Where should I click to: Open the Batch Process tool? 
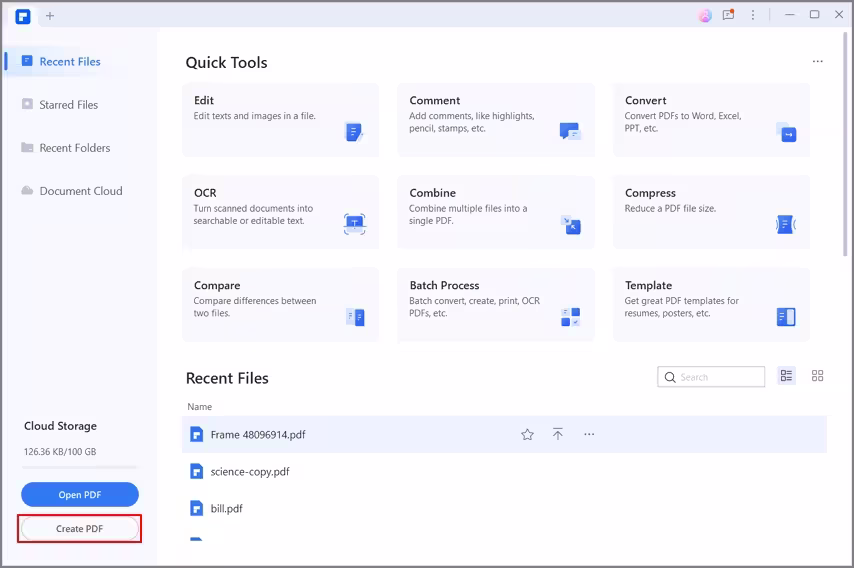coord(495,303)
